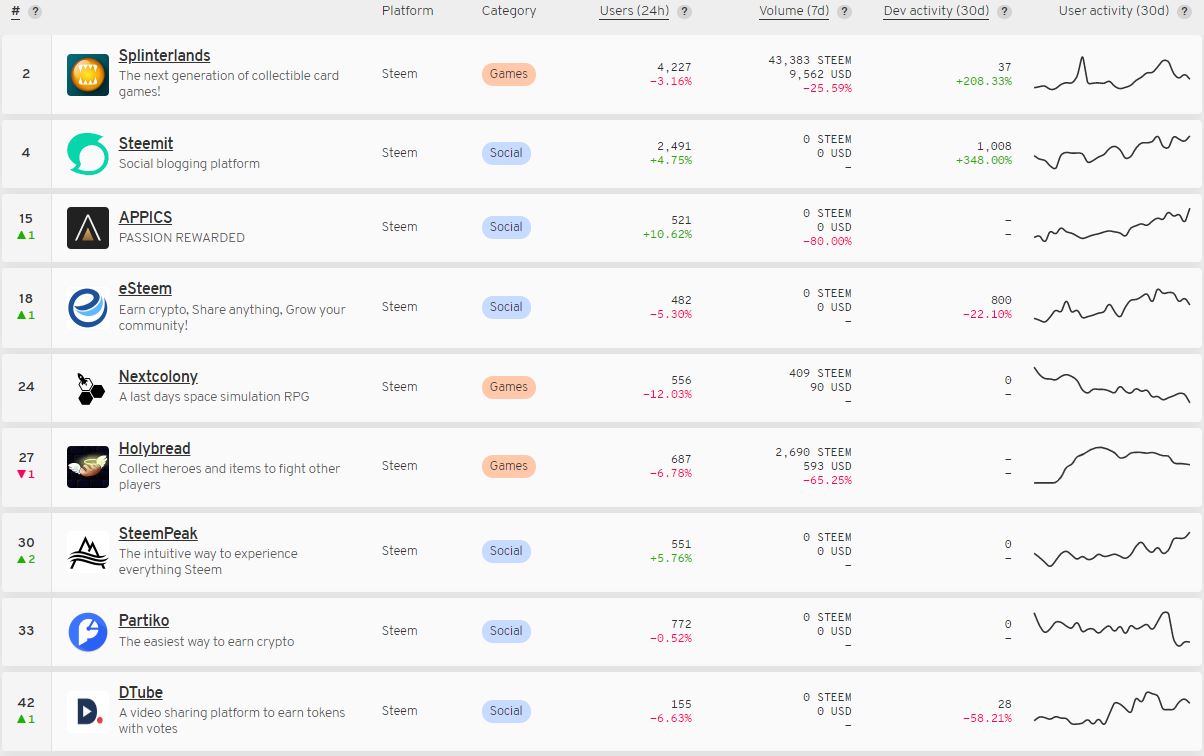Sort by Dev activity (30d) column

[936, 11]
